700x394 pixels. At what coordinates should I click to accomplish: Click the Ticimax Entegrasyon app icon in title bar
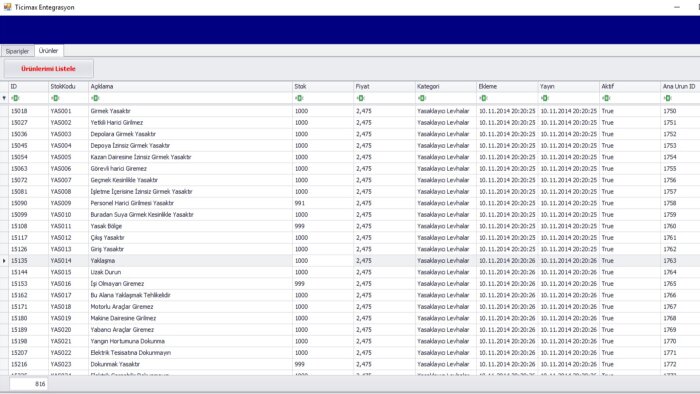pyautogui.click(x=7, y=7)
